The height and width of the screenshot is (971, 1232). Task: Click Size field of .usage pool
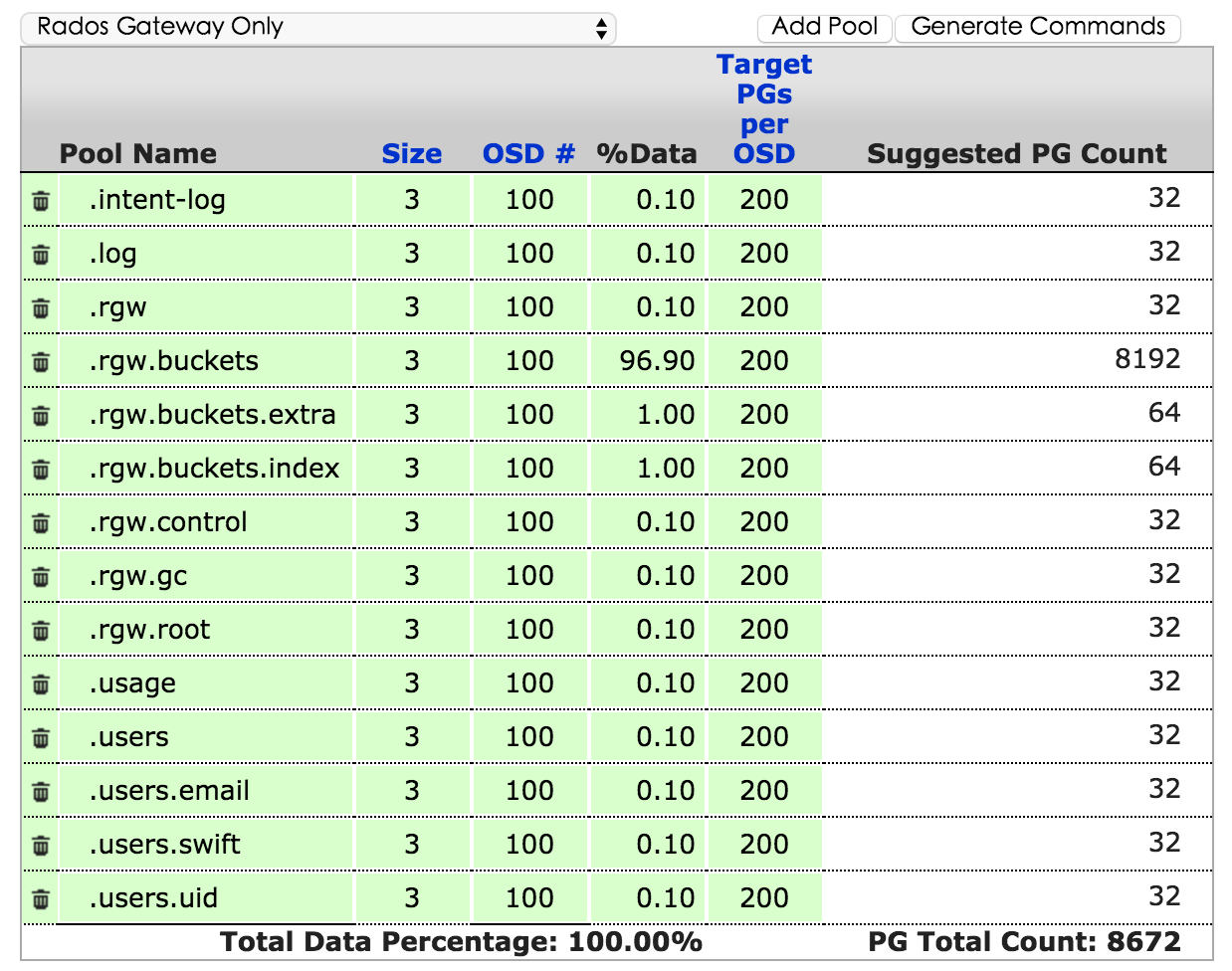point(412,683)
